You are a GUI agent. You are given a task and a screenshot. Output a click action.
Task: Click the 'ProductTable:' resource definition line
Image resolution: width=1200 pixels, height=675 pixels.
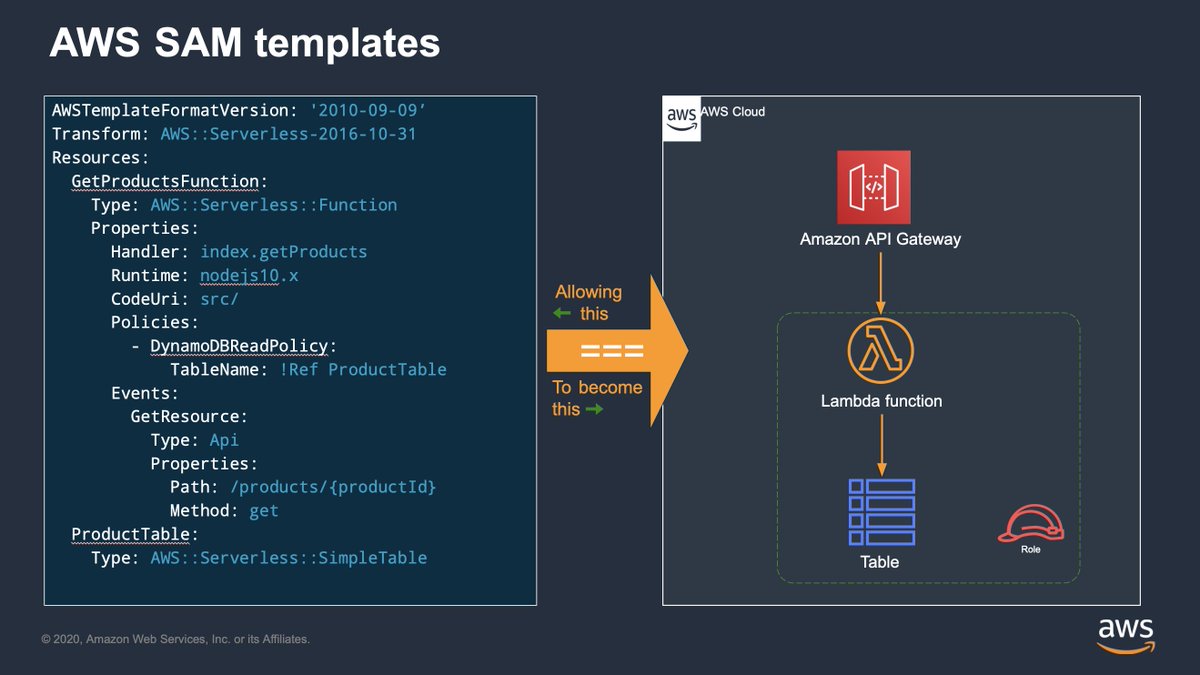(135, 534)
